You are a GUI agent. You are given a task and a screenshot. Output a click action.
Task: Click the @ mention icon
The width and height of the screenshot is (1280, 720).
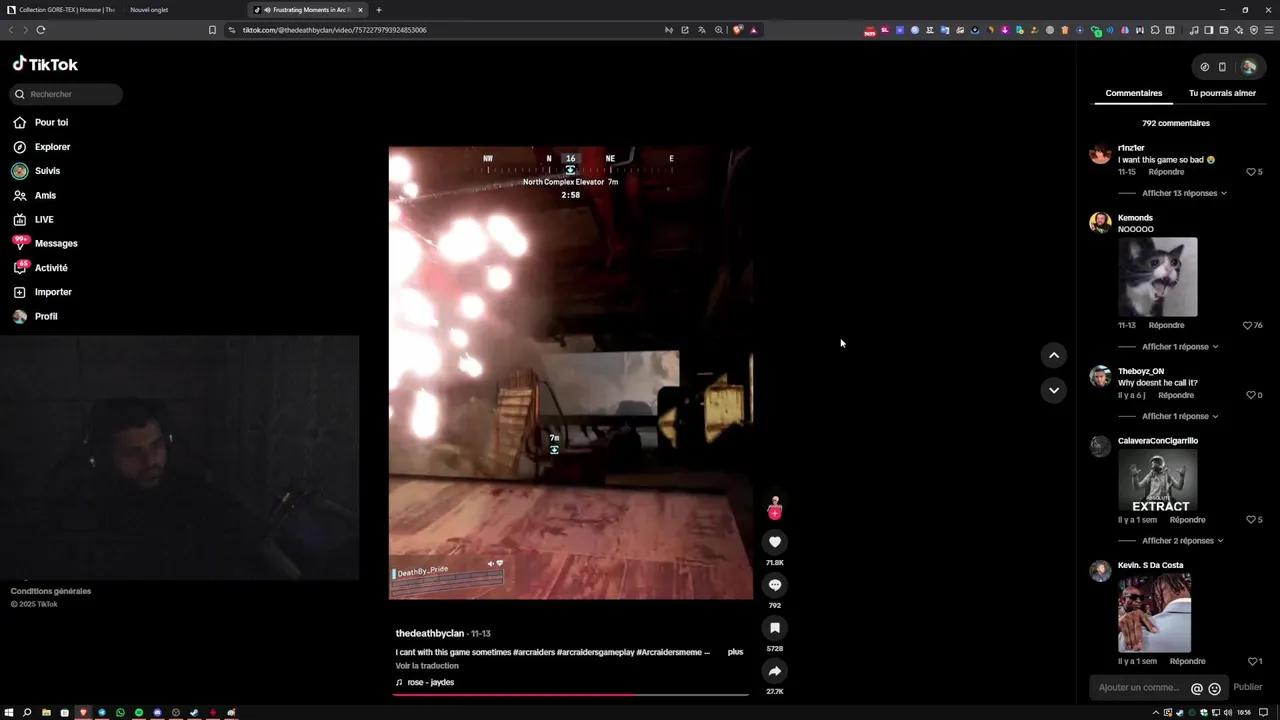[1197, 688]
